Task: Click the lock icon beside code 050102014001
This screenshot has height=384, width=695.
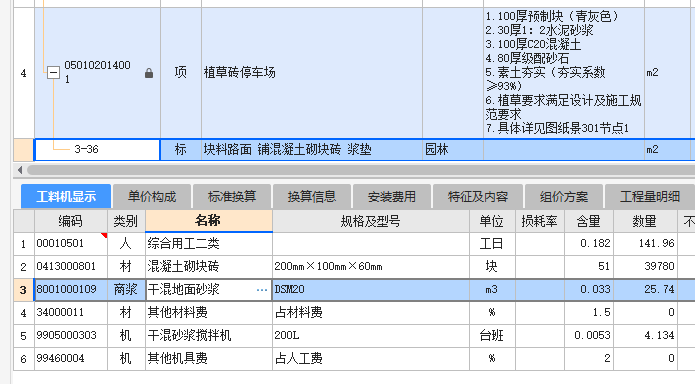Action: [149, 73]
